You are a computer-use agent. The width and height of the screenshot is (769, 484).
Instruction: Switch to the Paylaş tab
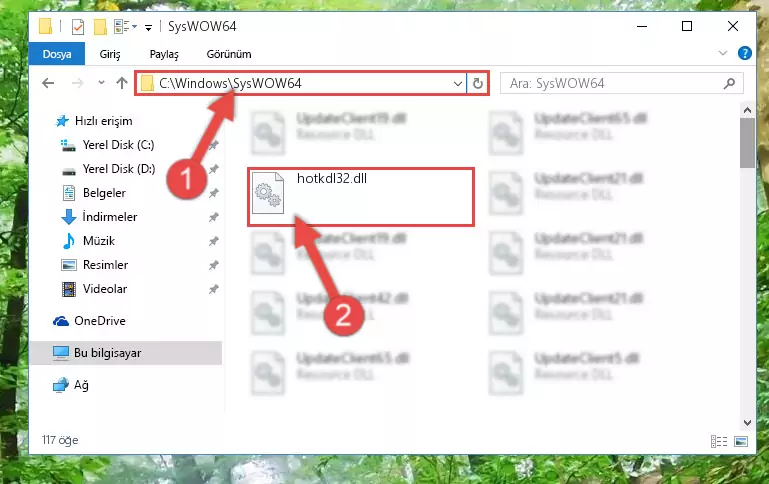pyautogui.click(x=164, y=54)
